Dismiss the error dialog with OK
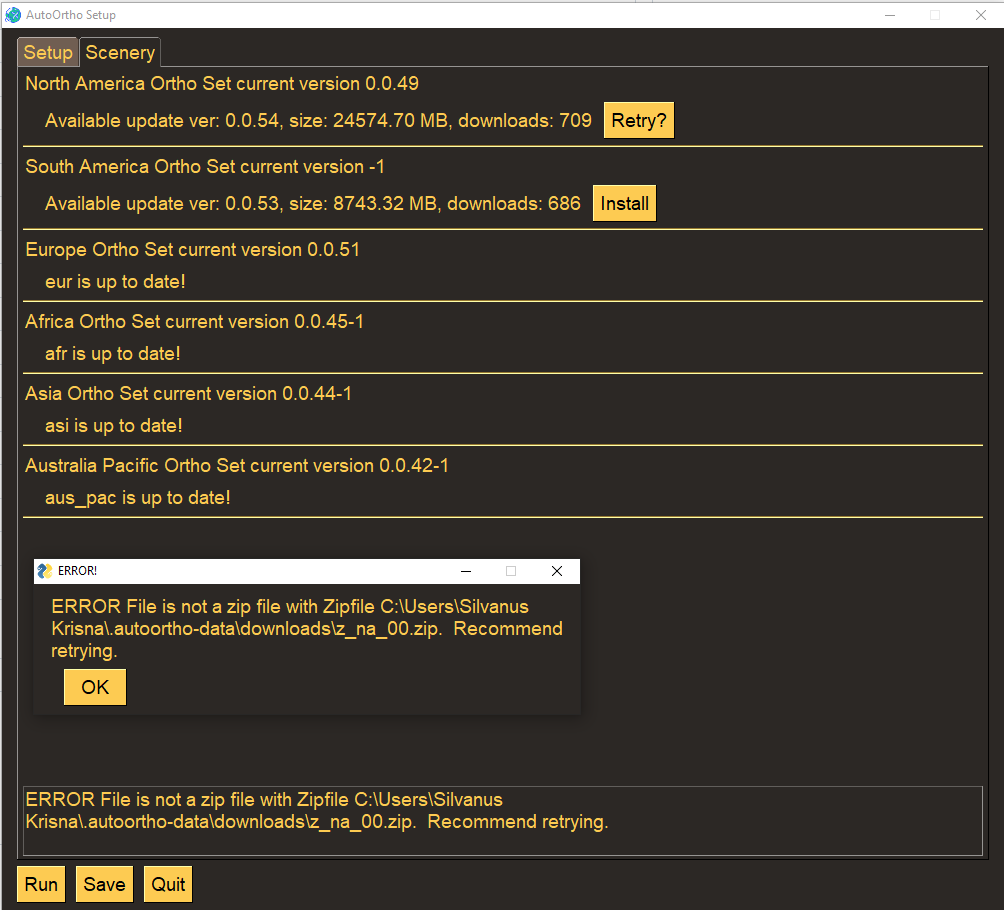The image size is (1004, 910). point(94,686)
